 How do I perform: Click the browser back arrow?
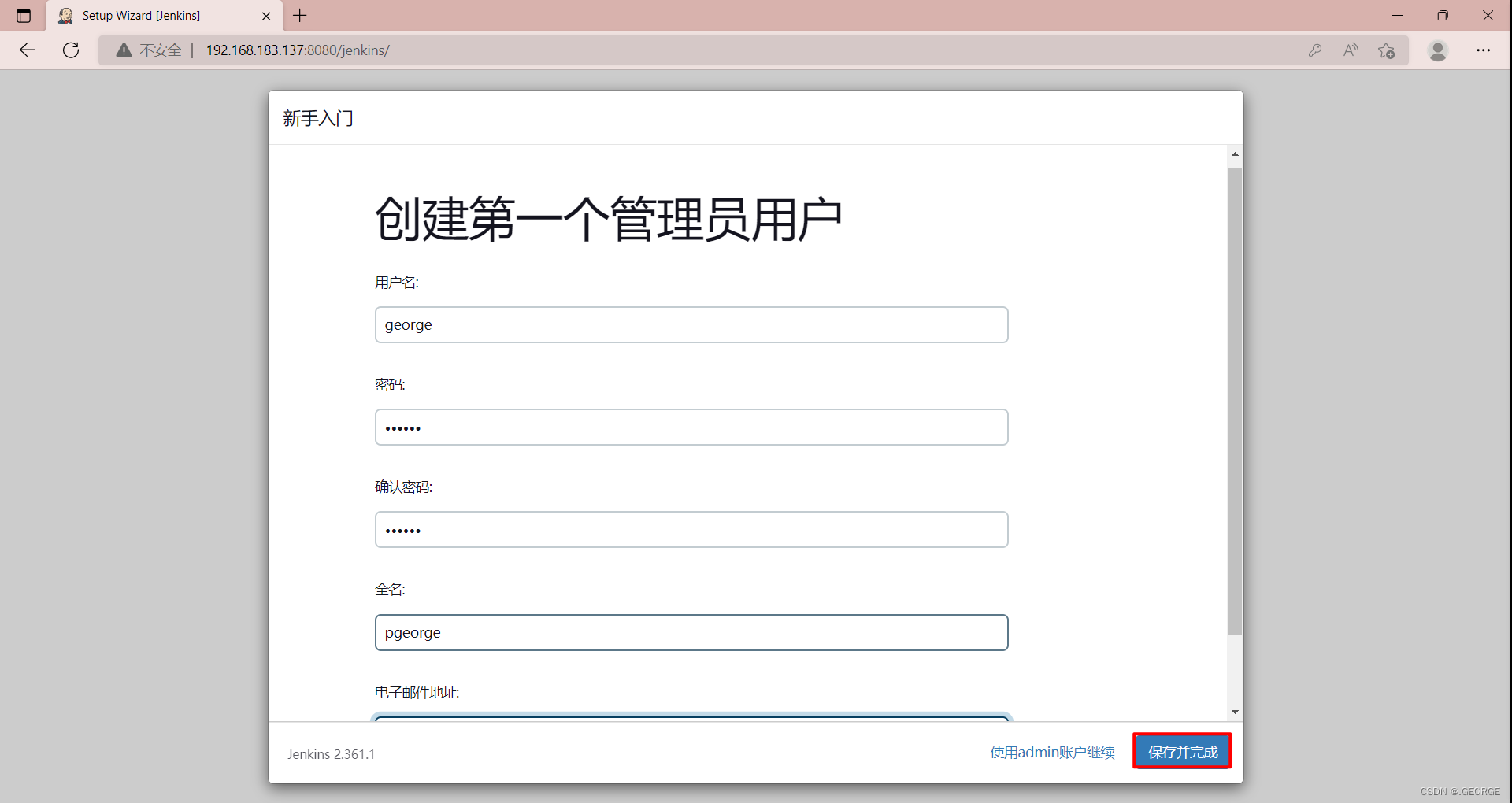[28, 50]
